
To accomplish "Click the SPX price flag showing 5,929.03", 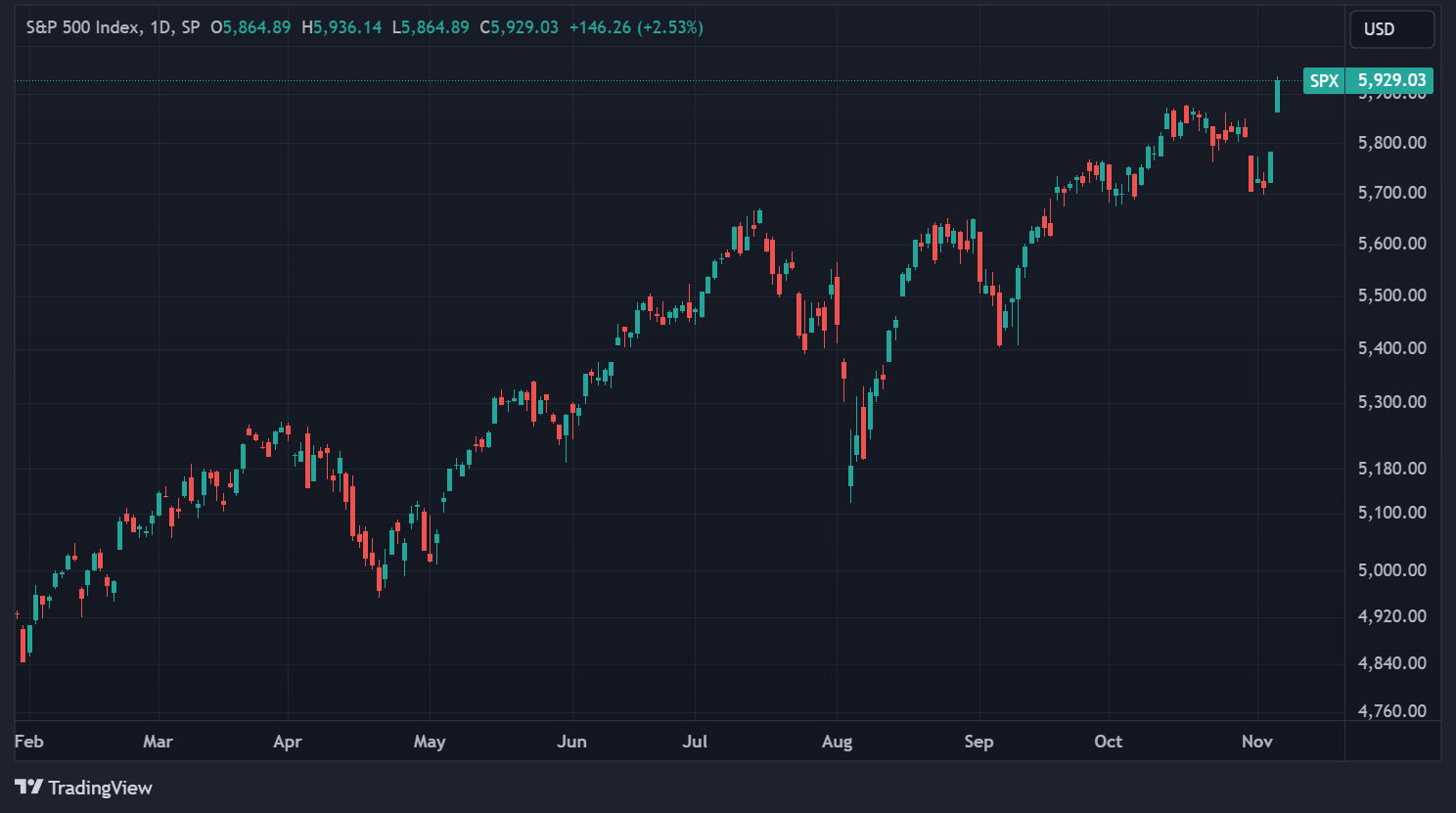I will pyautogui.click(x=1366, y=81).
